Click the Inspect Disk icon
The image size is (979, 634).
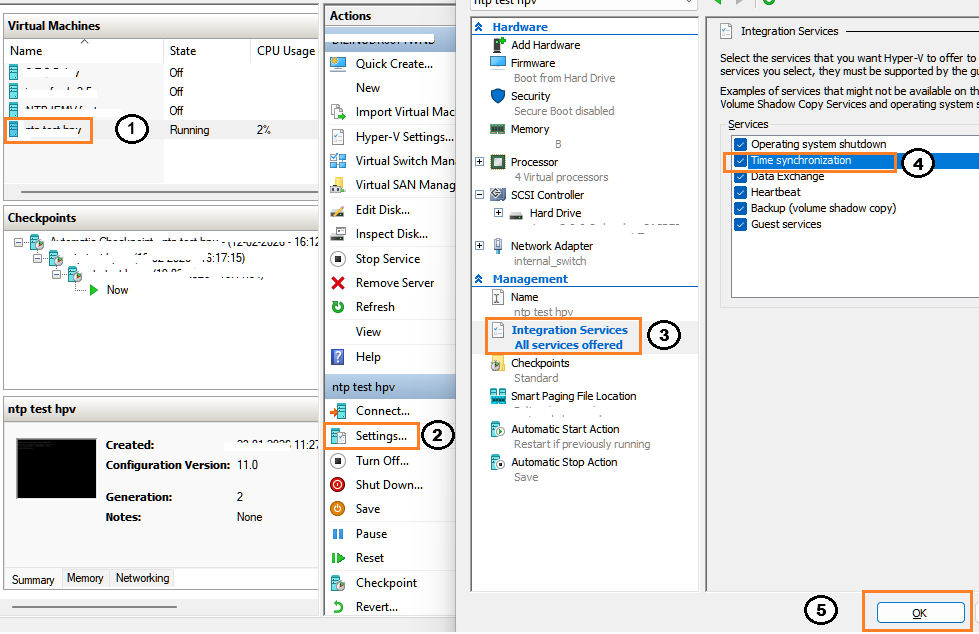tap(338, 234)
